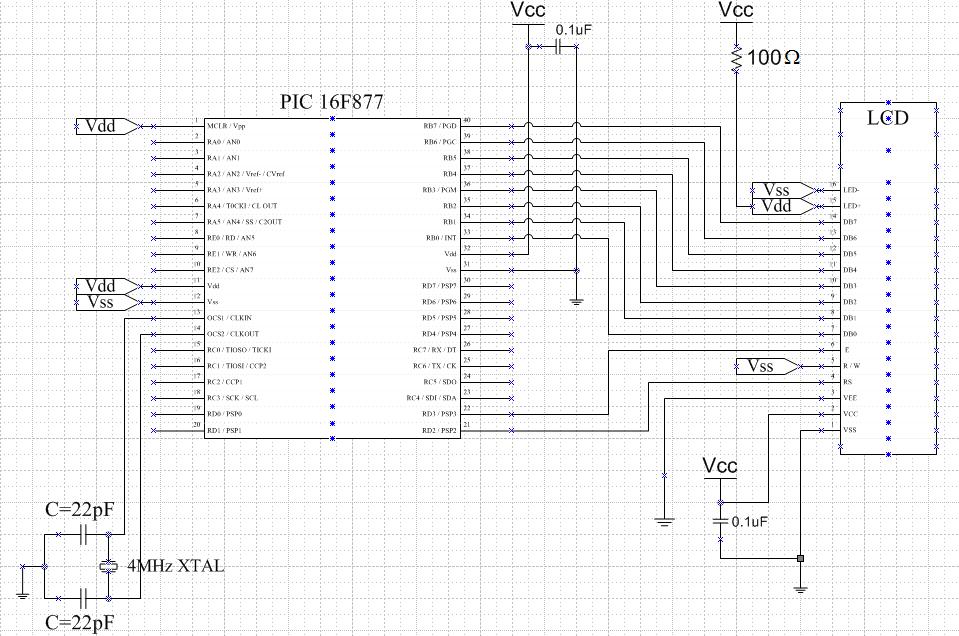Click the LCD 'VSS' pin 1 label
This screenshot has height=636, width=959.
coord(850,430)
